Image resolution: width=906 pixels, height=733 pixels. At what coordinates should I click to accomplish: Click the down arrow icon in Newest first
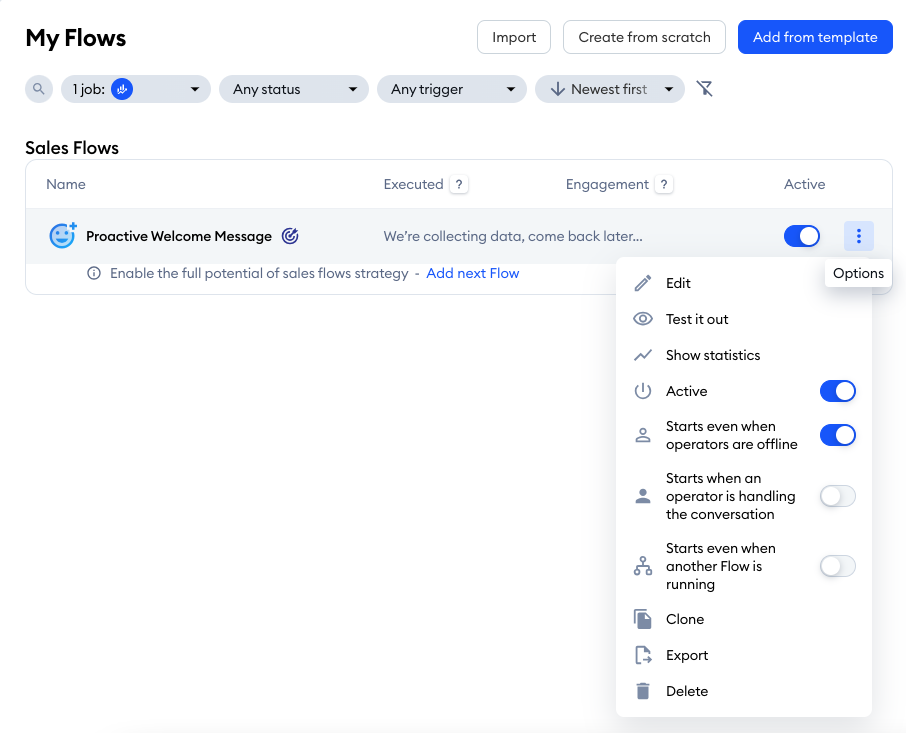tap(558, 89)
